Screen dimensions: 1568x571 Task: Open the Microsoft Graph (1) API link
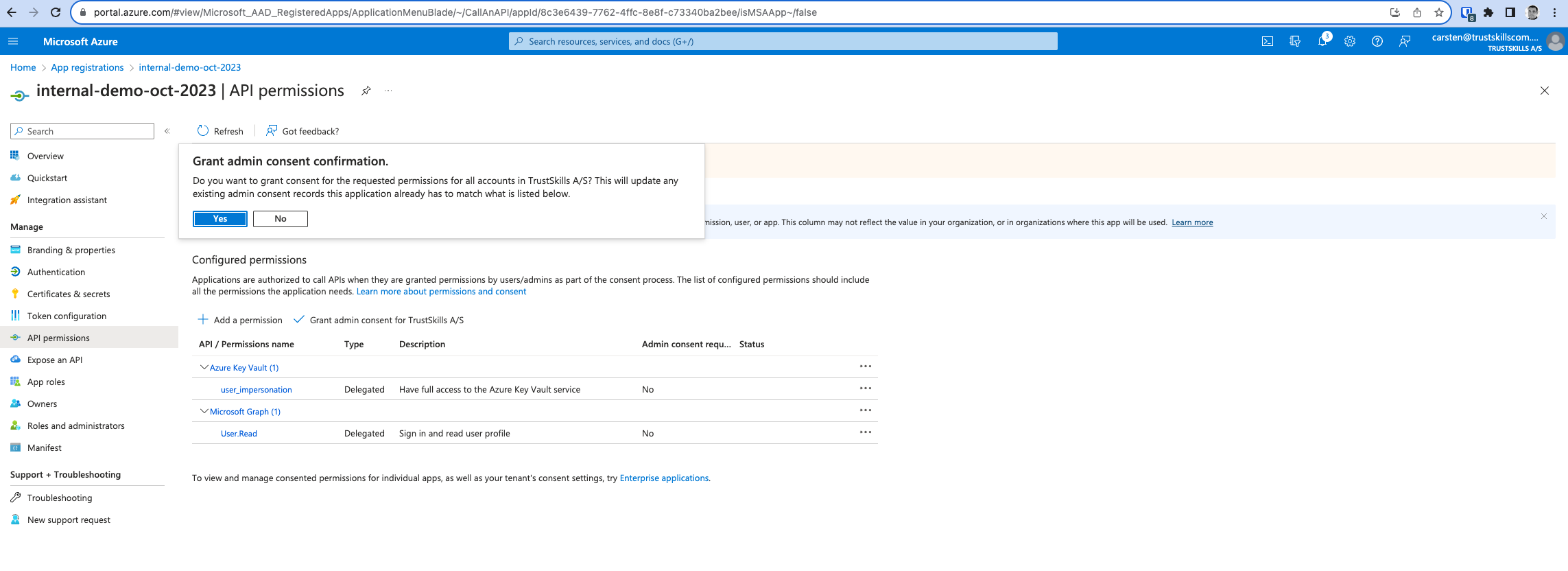coord(245,412)
